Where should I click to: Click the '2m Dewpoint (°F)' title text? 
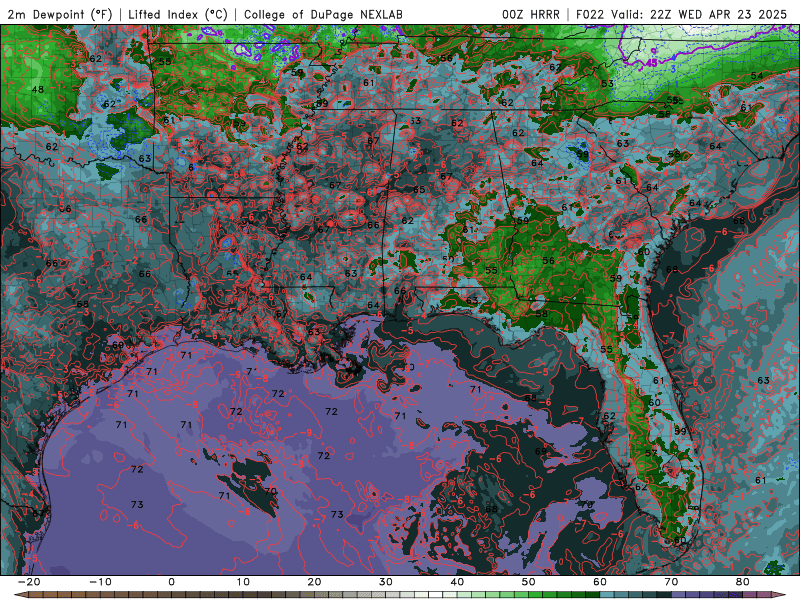[x=60, y=15]
